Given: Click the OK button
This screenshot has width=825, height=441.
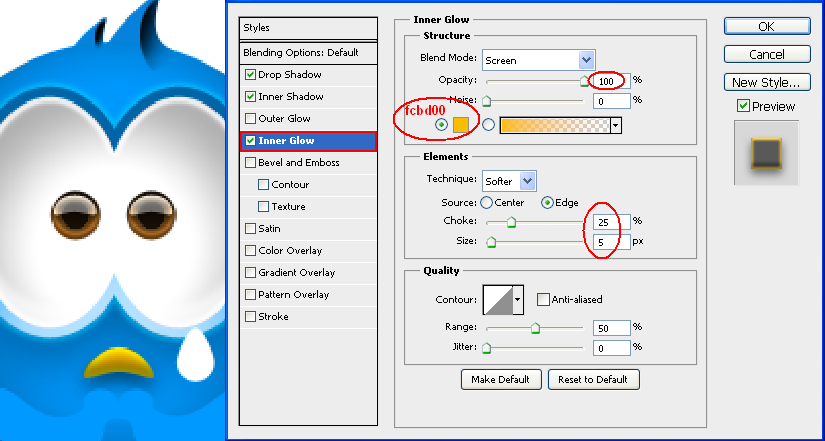Looking at the screenshot, I should pyautogui.click(x=767, y=26).
